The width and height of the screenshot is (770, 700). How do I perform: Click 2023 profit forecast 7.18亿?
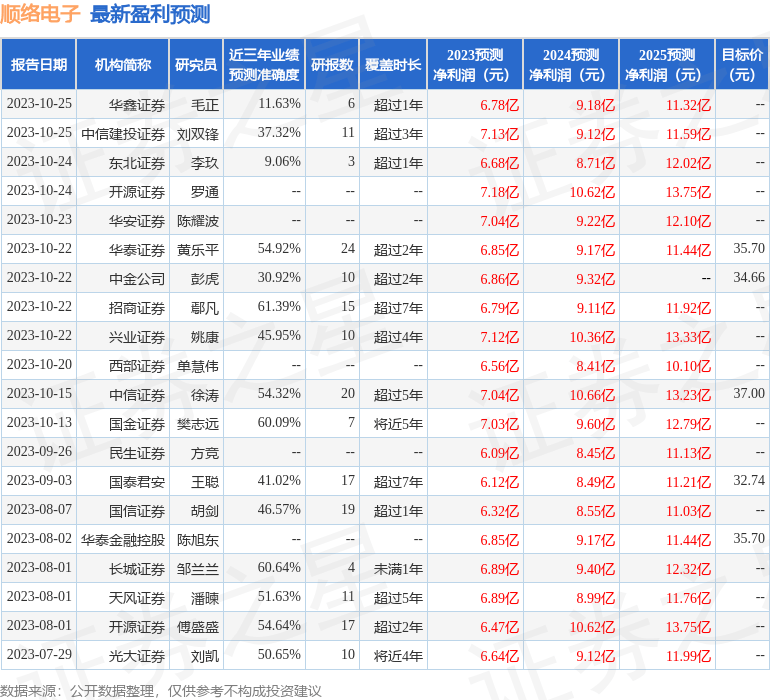click(499, 192)
